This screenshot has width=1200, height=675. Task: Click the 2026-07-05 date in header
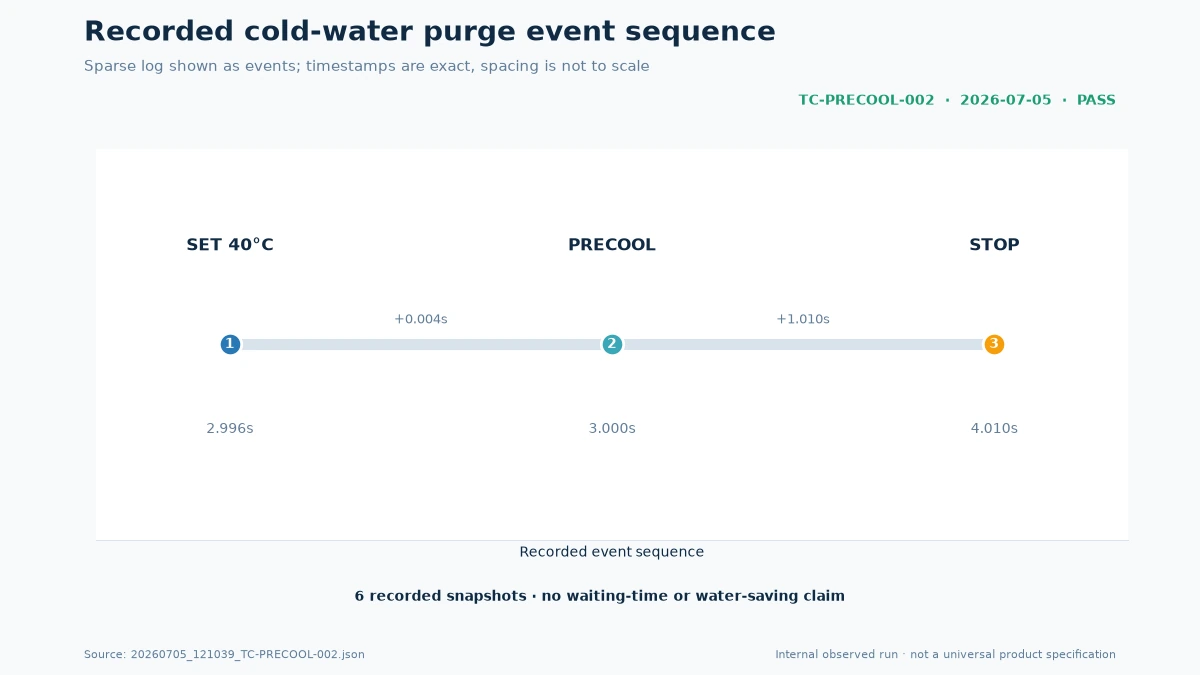(x=1006, y=100)
